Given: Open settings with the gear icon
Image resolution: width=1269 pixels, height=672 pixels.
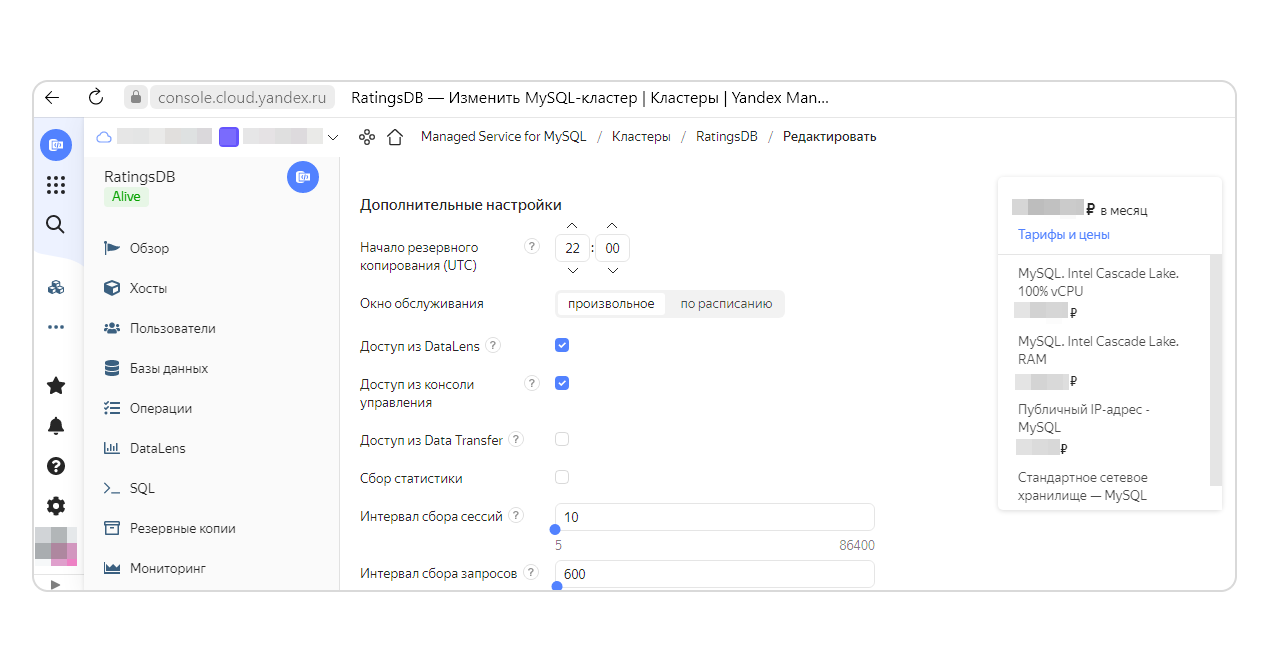Looking at the screenshot, I should 56,506.
